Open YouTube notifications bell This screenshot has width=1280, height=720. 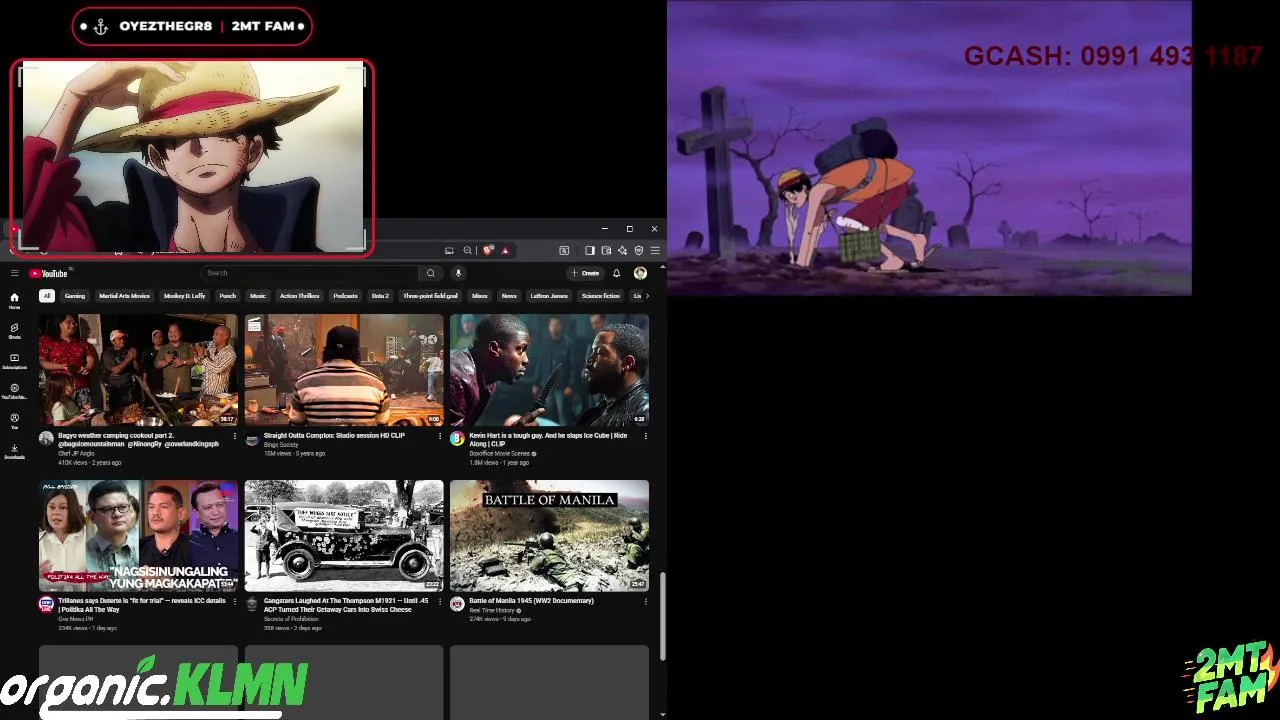[x=616, y=273]
